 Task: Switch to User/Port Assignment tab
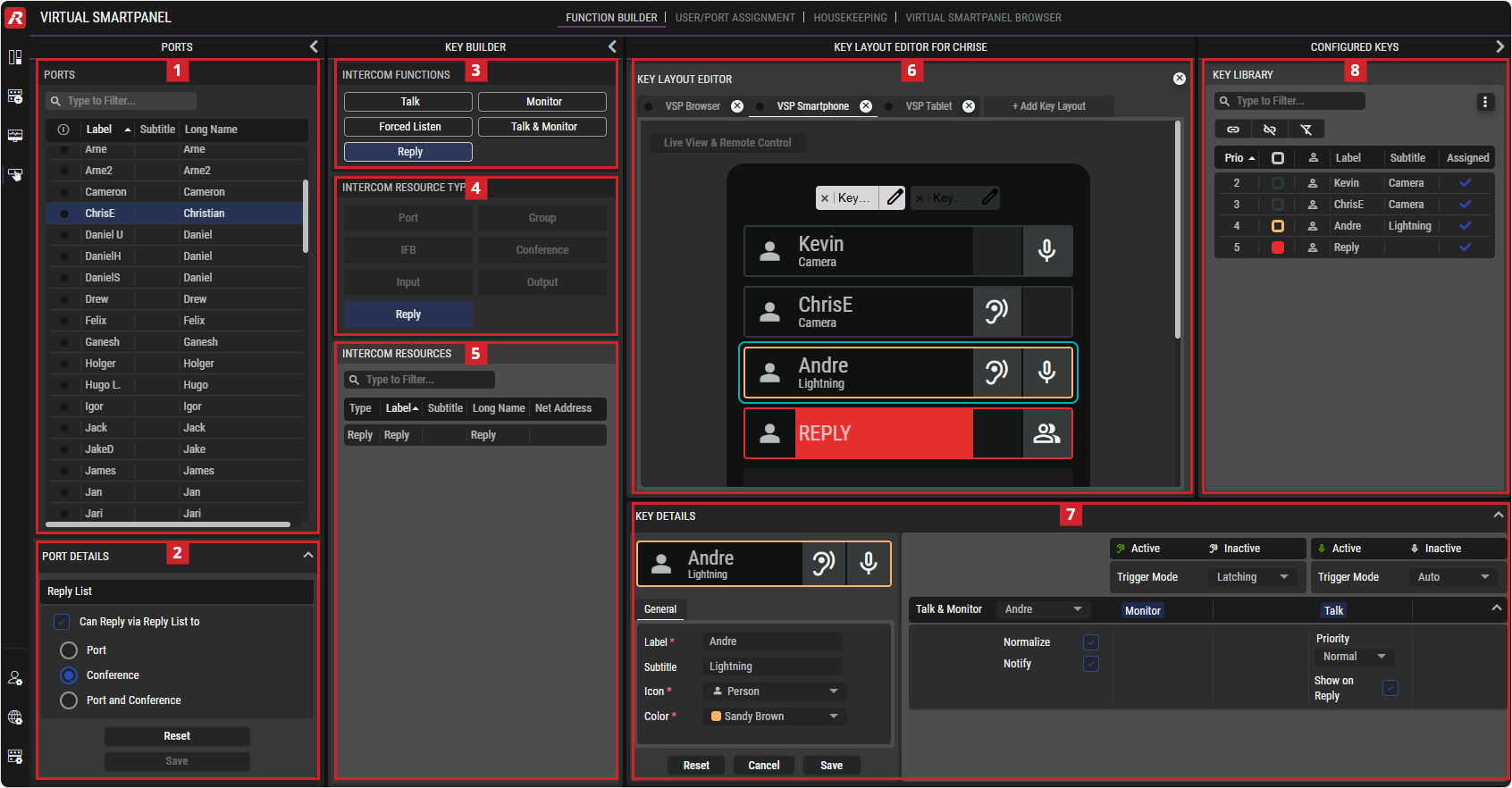tap(735, 18)
